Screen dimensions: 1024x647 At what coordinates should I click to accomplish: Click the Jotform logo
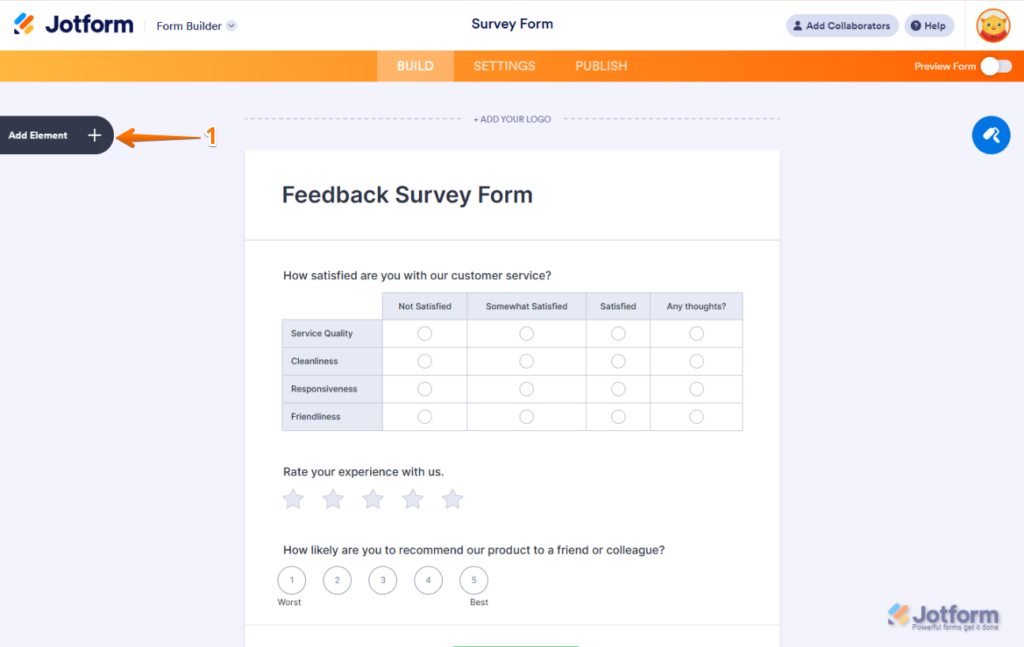pyautogui.click(x=74, y=23)
